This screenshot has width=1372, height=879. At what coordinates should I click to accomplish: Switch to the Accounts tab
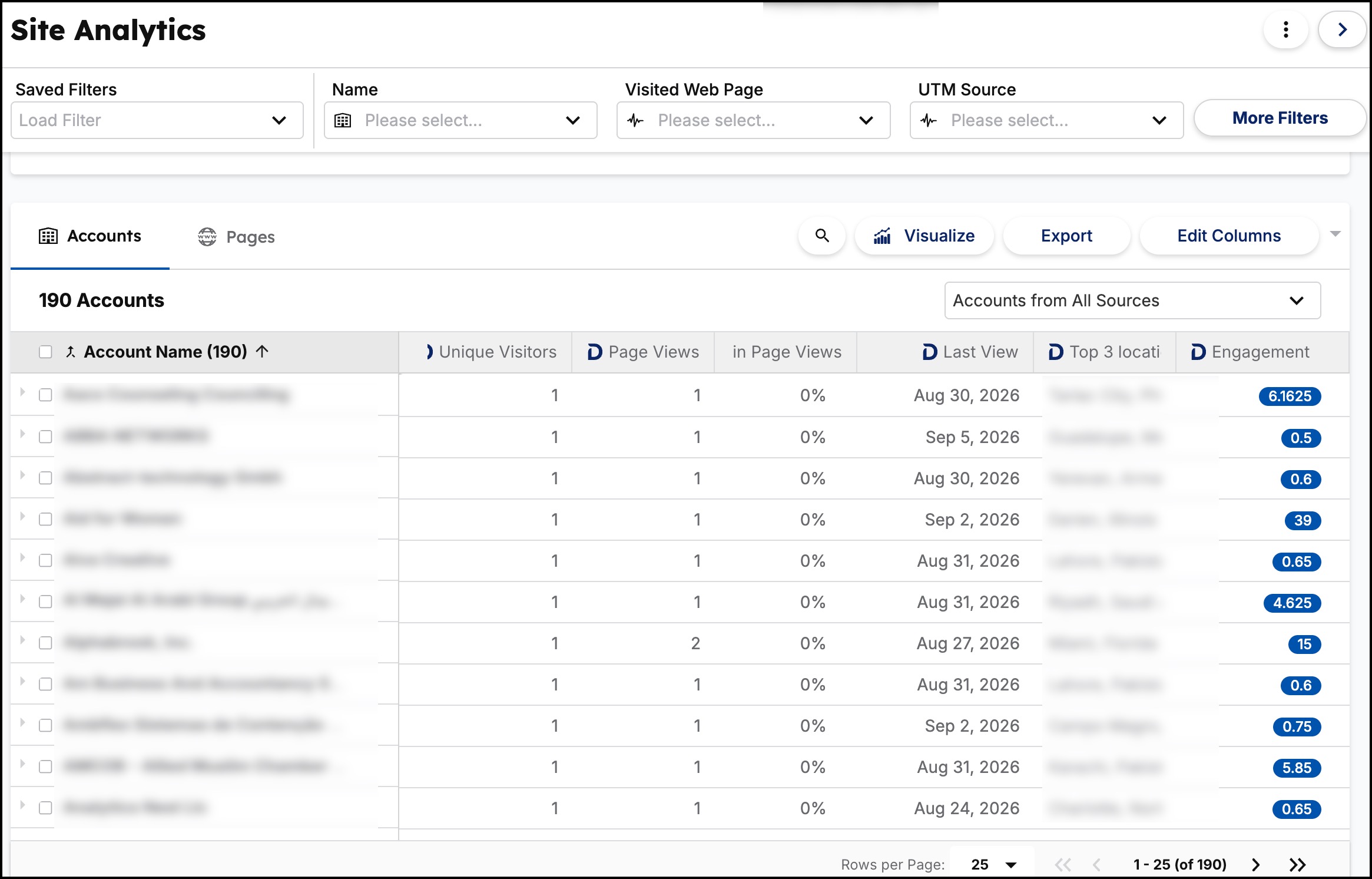tap(90, 236)
